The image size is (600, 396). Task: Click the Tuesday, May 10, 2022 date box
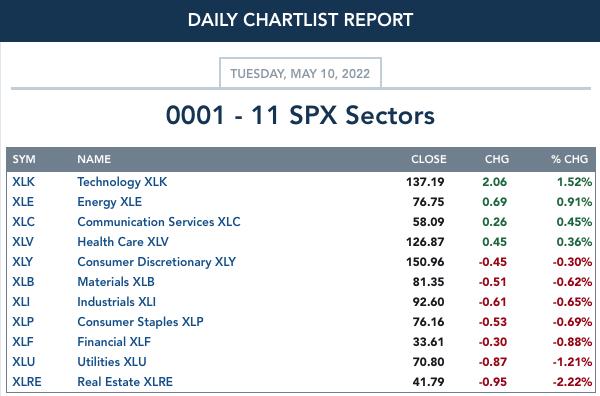pos(300,73)
